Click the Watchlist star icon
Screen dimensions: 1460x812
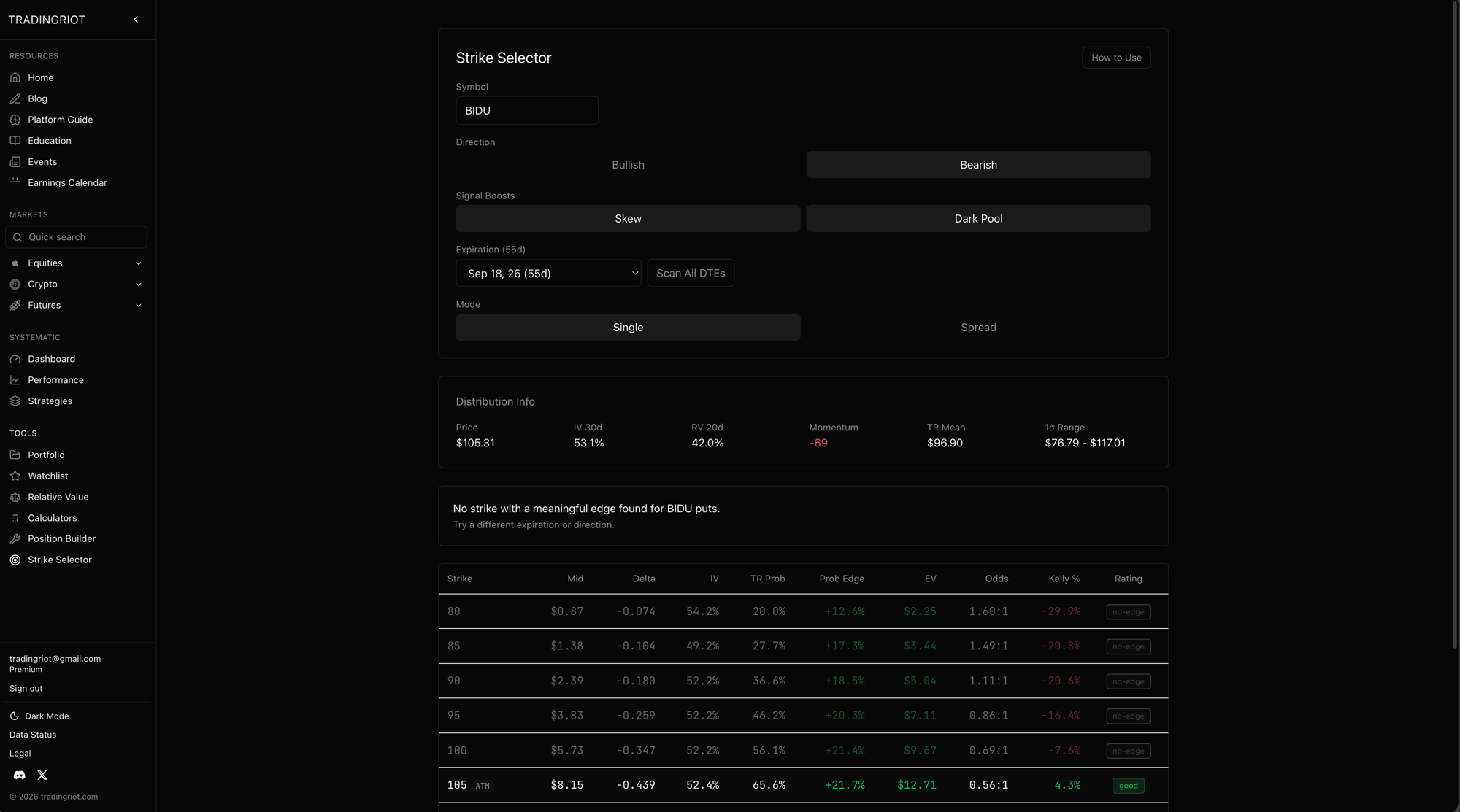tap(15, 476)
